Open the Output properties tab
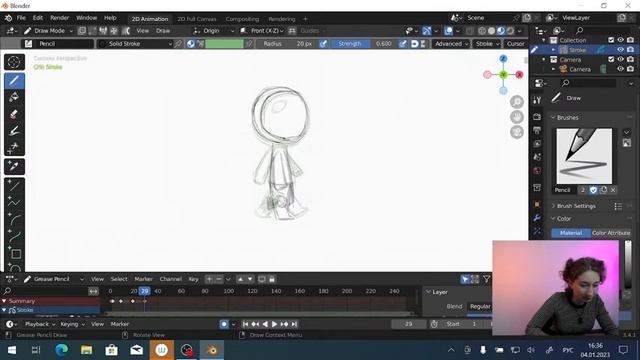Screen dimensions: 640x360 tap(537, 131)
